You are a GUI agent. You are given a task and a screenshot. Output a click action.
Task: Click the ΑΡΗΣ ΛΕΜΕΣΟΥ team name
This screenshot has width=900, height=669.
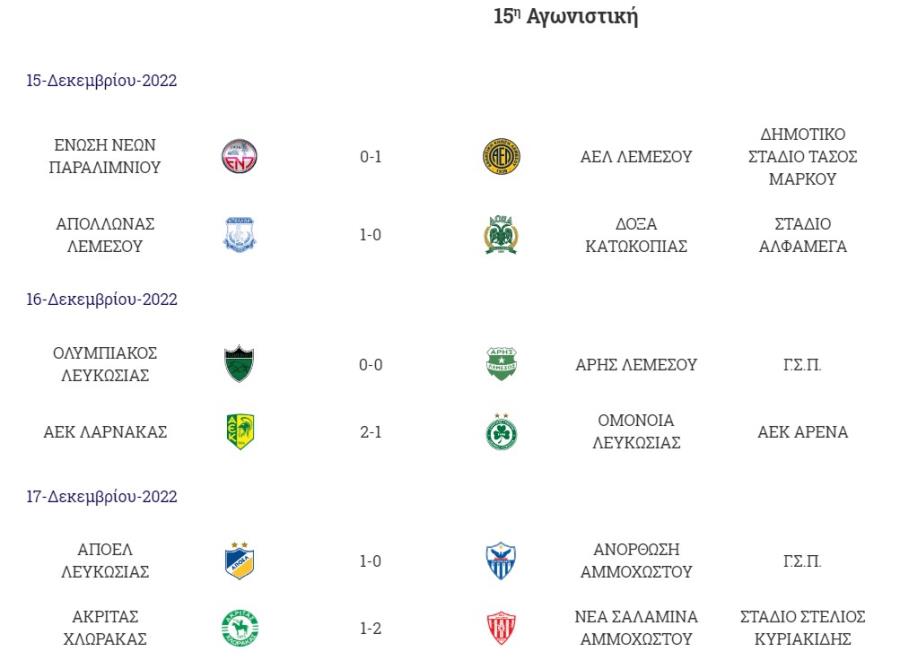(x=636, y=365)
